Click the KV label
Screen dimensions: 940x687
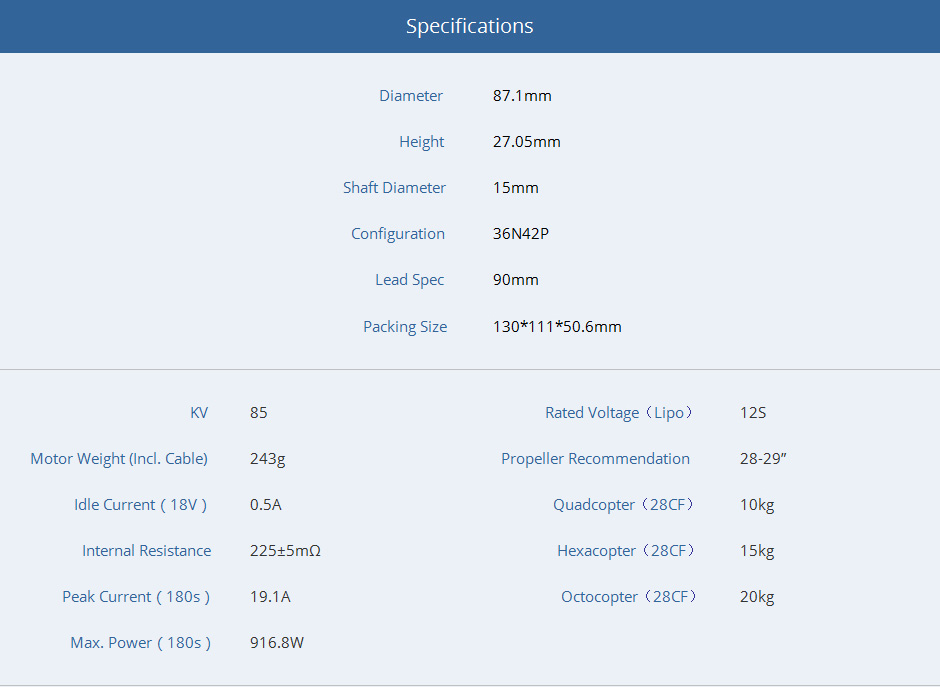tap(199, 413)
